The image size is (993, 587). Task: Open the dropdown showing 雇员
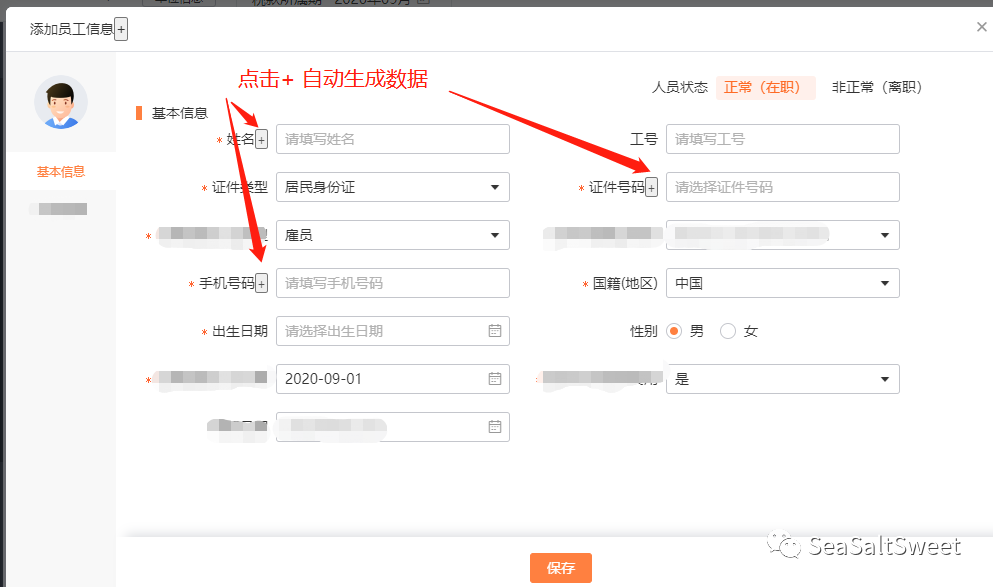click(x=393, y=235)
